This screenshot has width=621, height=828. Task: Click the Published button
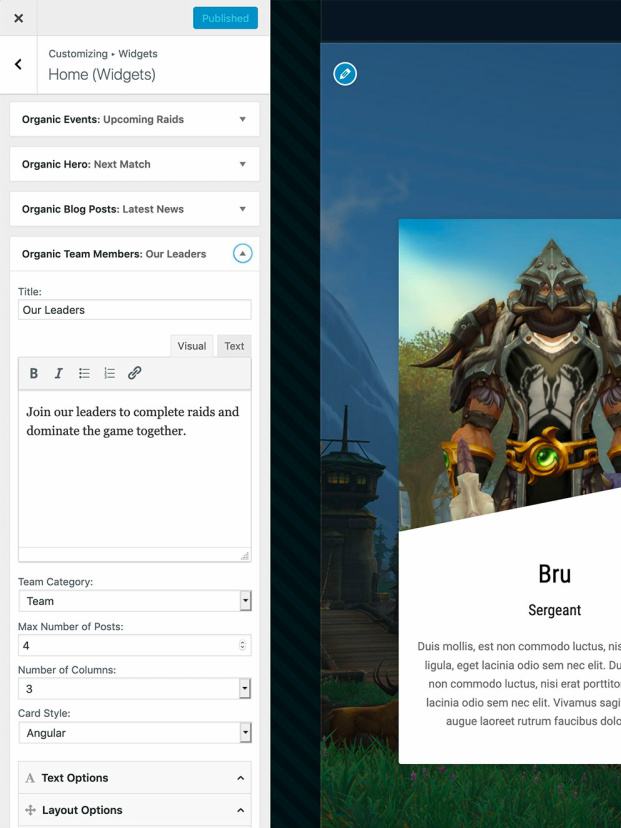225,18
